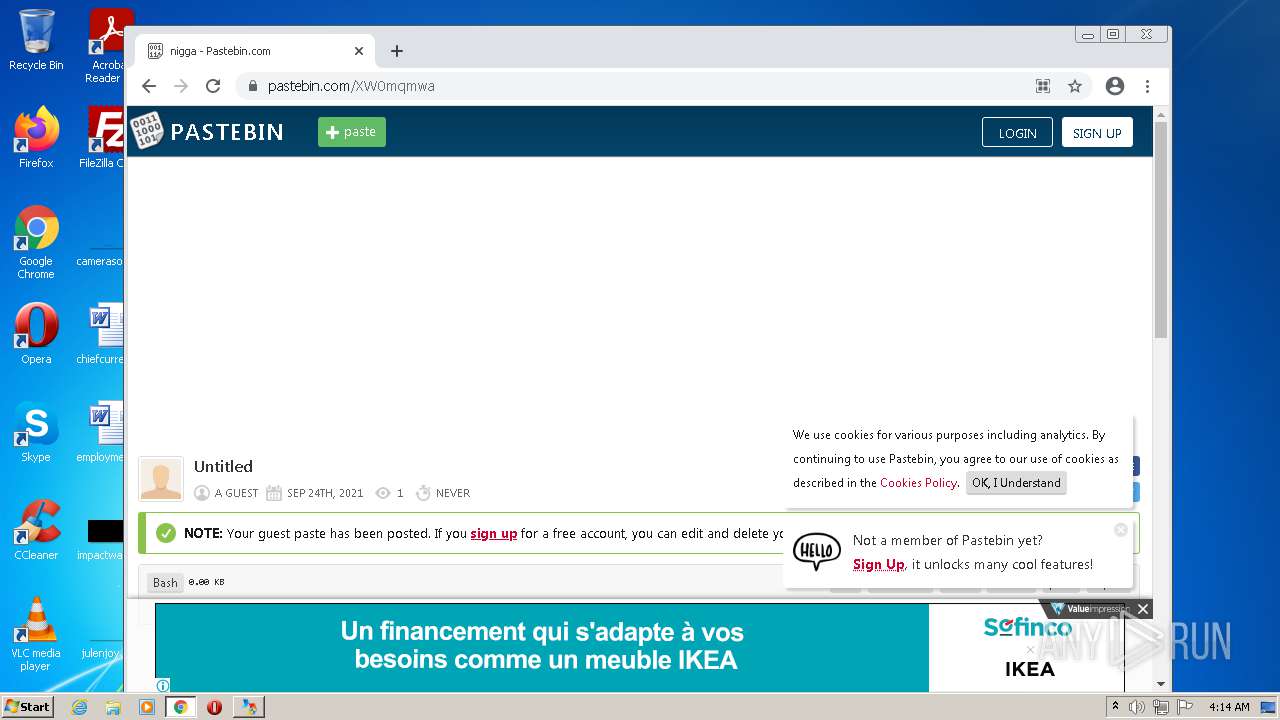Click the Action Center flag icon
Screen dimensions: 1280x720
(x=1185, y=707)
